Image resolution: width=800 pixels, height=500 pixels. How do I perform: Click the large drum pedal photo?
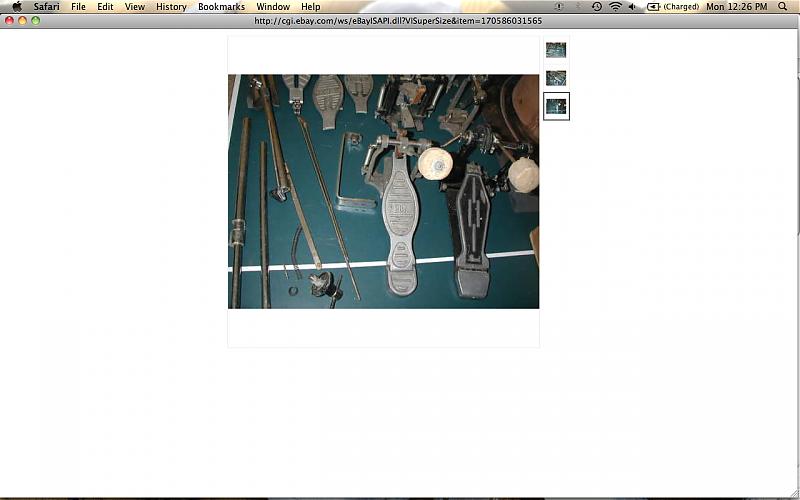383,191
